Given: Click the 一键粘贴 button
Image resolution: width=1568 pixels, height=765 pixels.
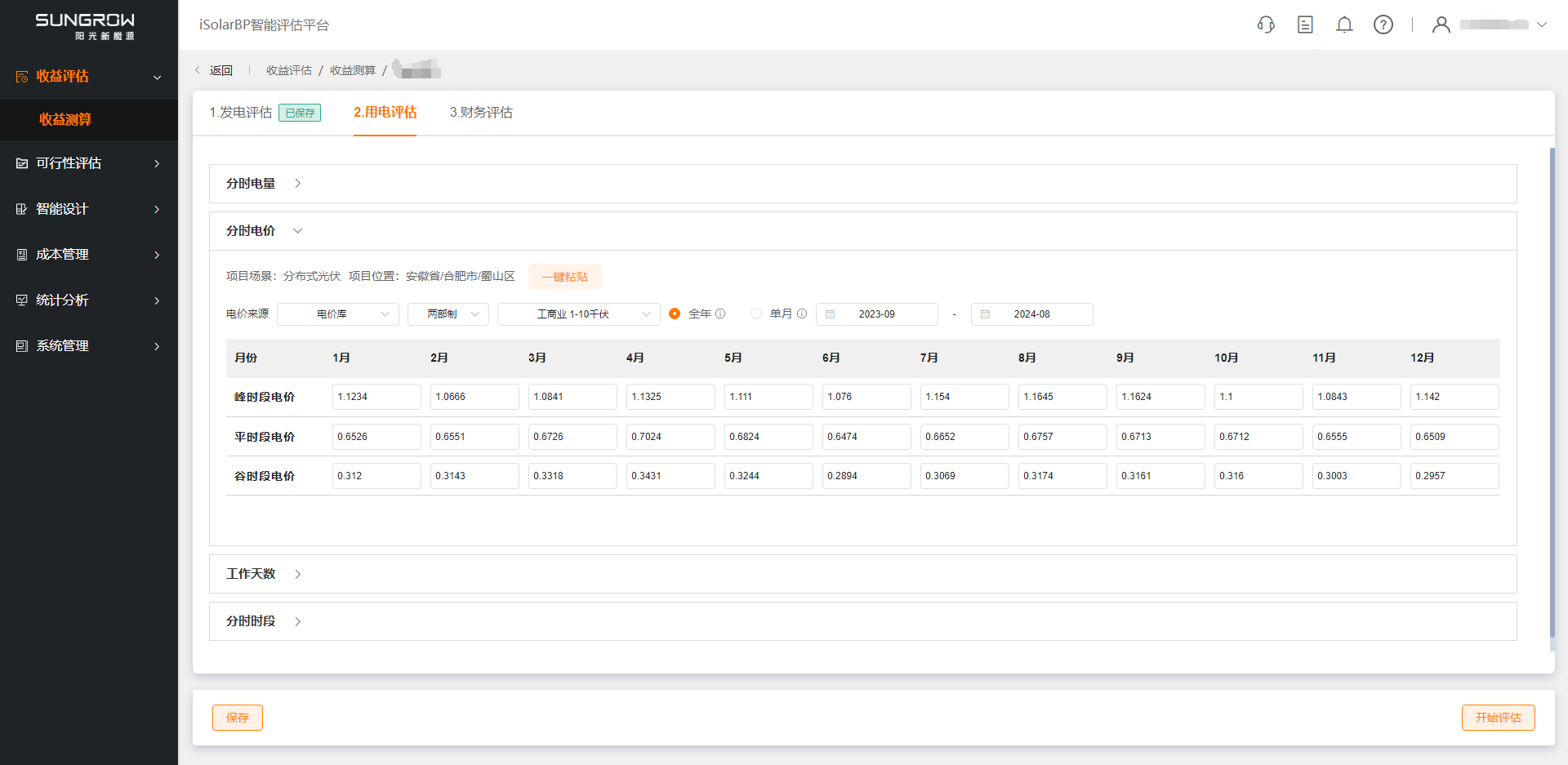Looking at the screenshot, I should (x=565, y=277).
